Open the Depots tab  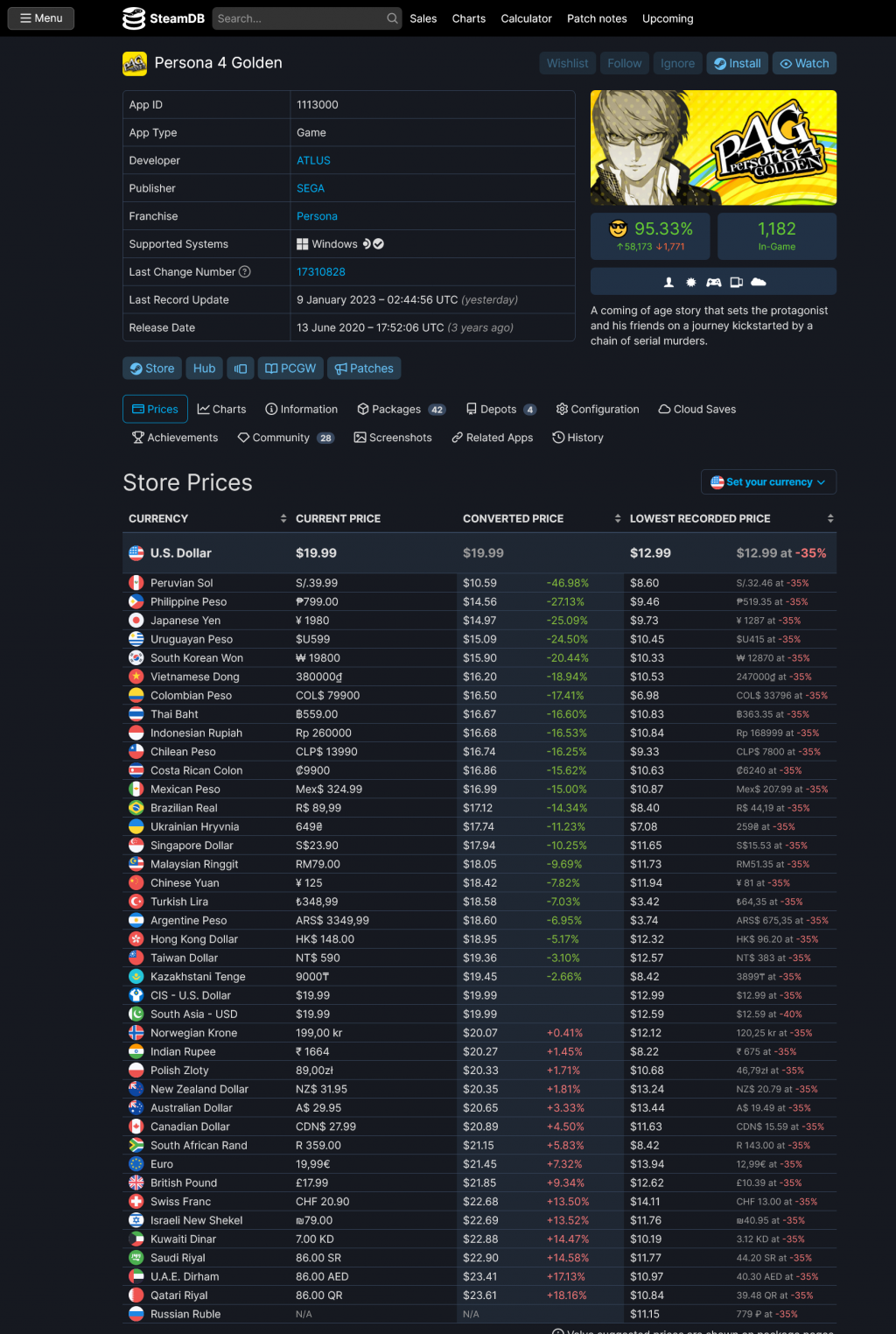click(x=500, y=409)
